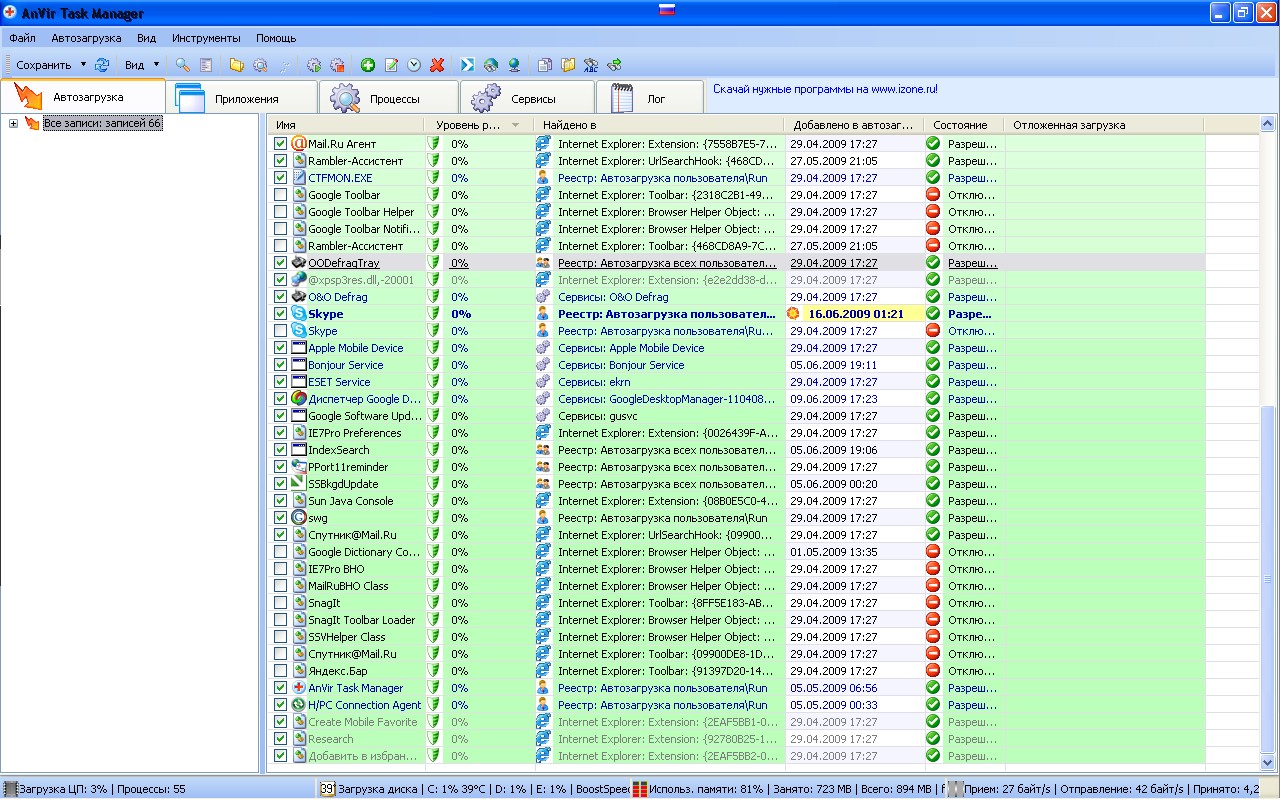Click the gear with magnifier toolbar icon
The image size is (1280, 800).
pos(260,65)
